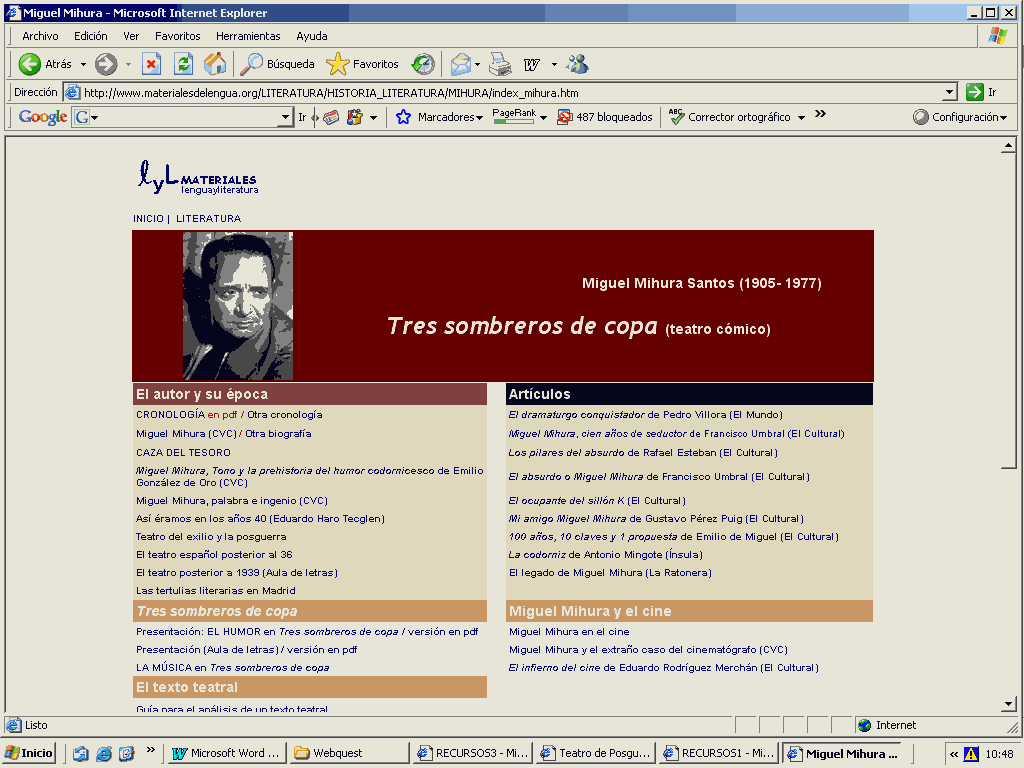Image resolution: width=1024 pixels, height=768 pixels.
Task: Click the popup blocker 487 bloqueados icon
Action: click(x=564, y=117)
